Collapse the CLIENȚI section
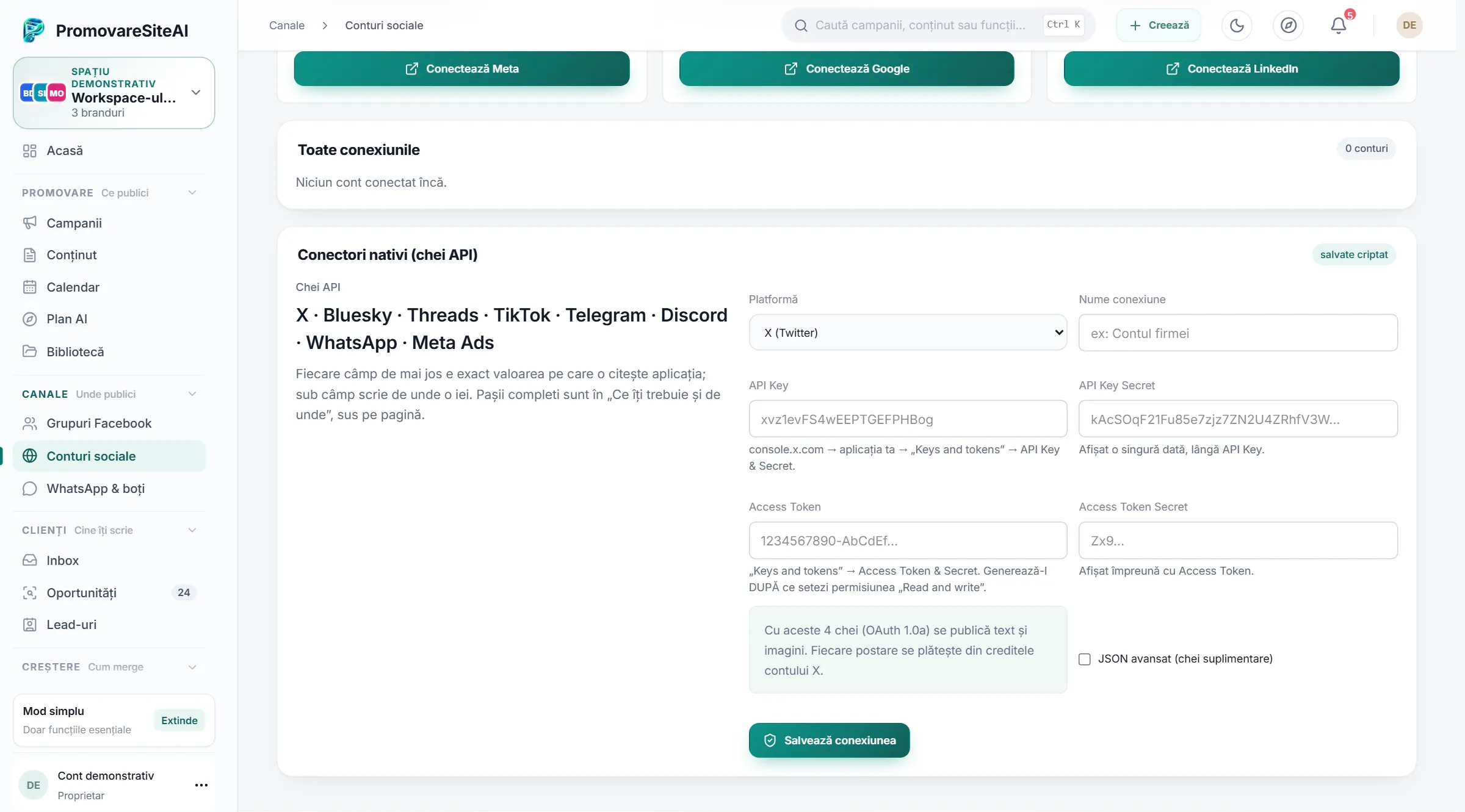Viewport: 1465px width, 812px height. pos(192,530)
